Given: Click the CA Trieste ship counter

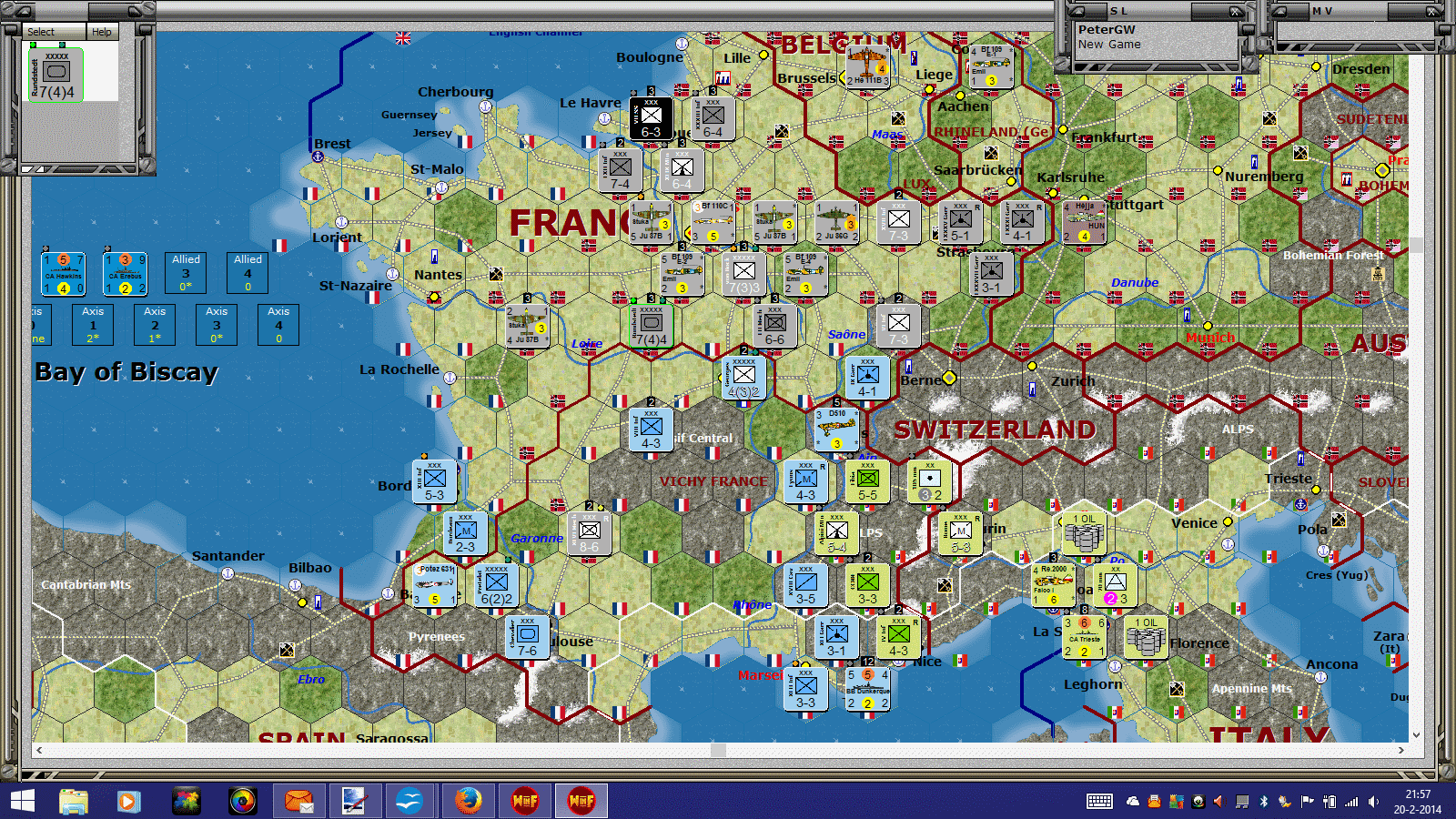Looking at the screenshot, I should click(x=1085, y=637).
